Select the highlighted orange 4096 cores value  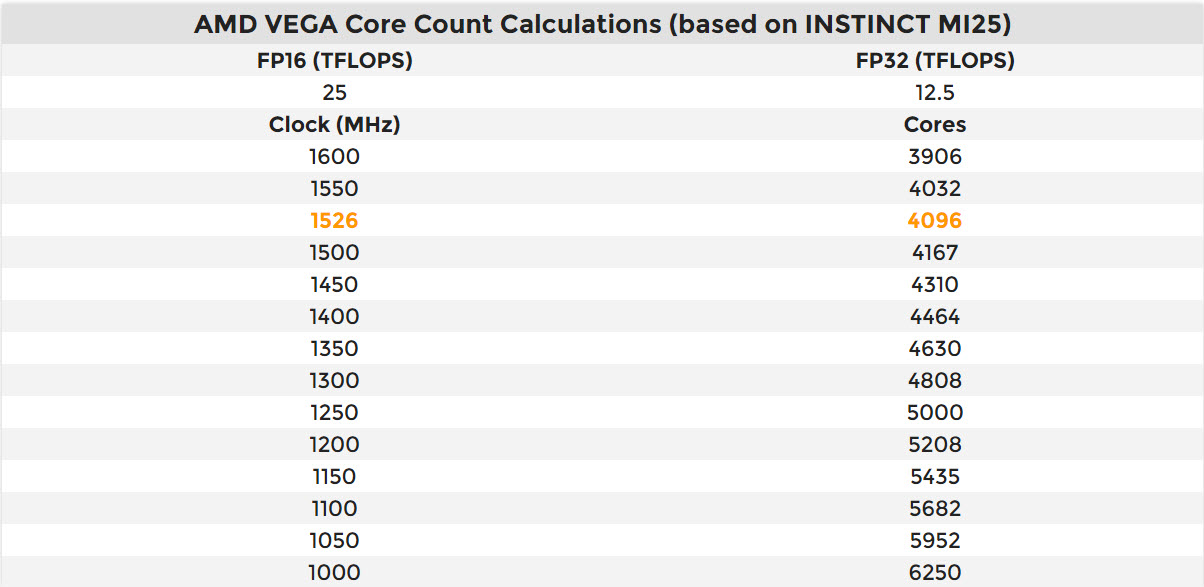pyautogui.click(x=935, y=221)
